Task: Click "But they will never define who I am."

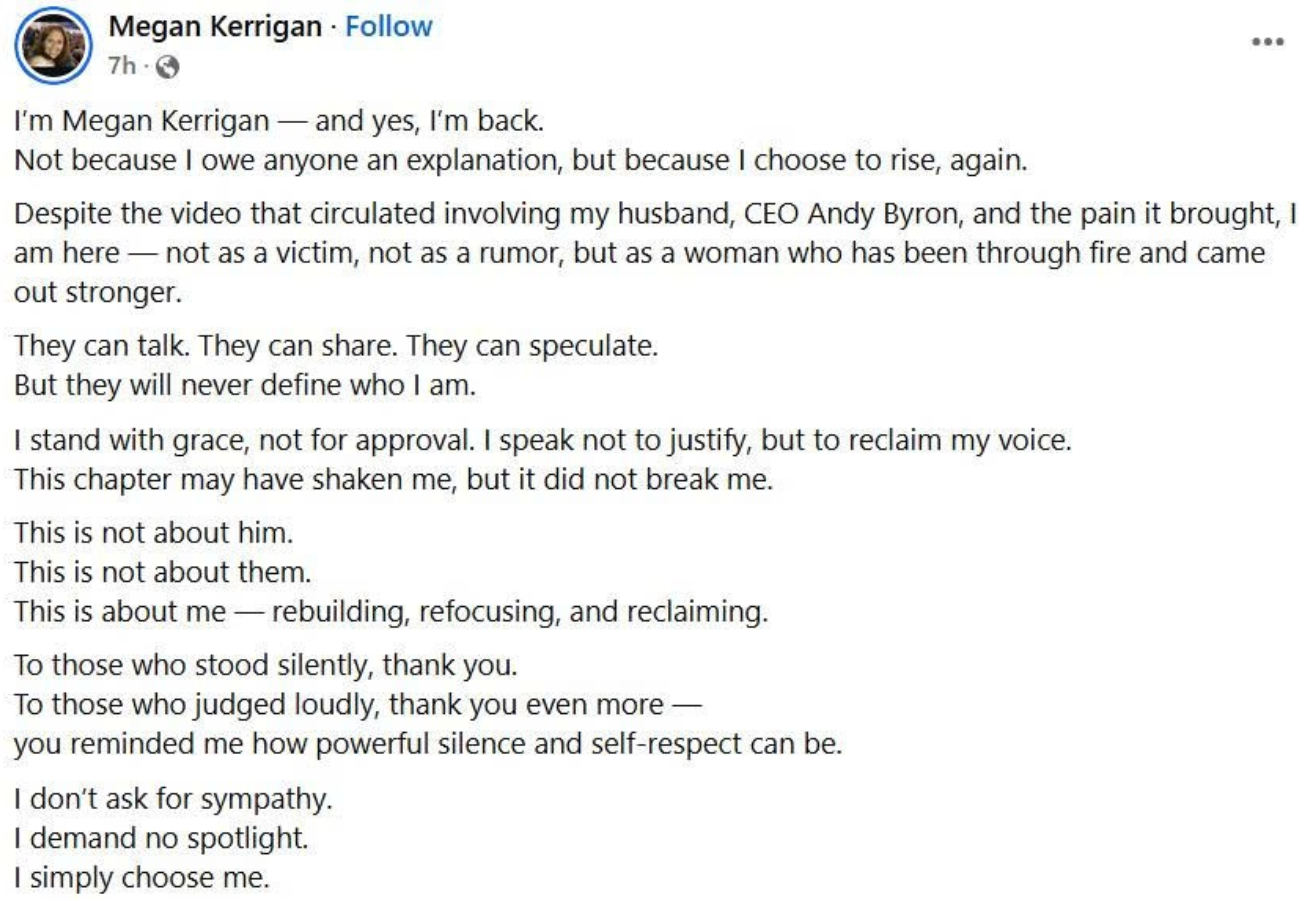Action: 244,385
